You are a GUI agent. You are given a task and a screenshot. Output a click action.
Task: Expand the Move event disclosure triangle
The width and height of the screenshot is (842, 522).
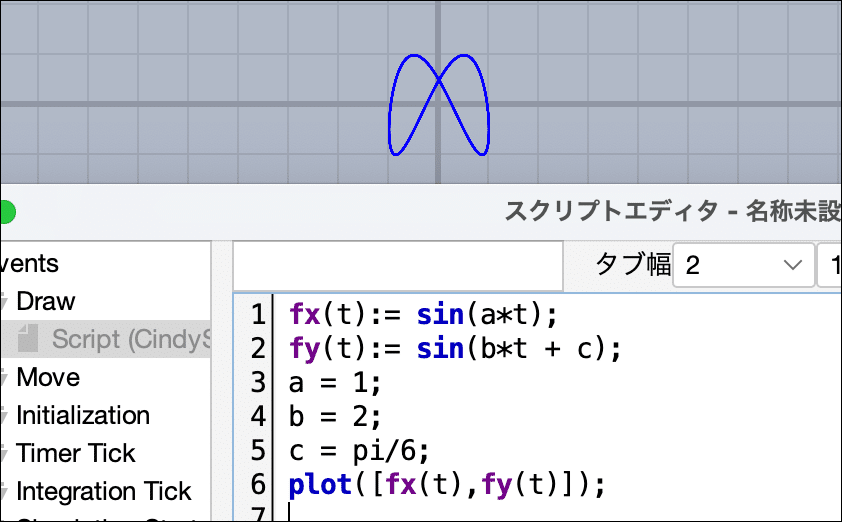[x=4, y=378]
